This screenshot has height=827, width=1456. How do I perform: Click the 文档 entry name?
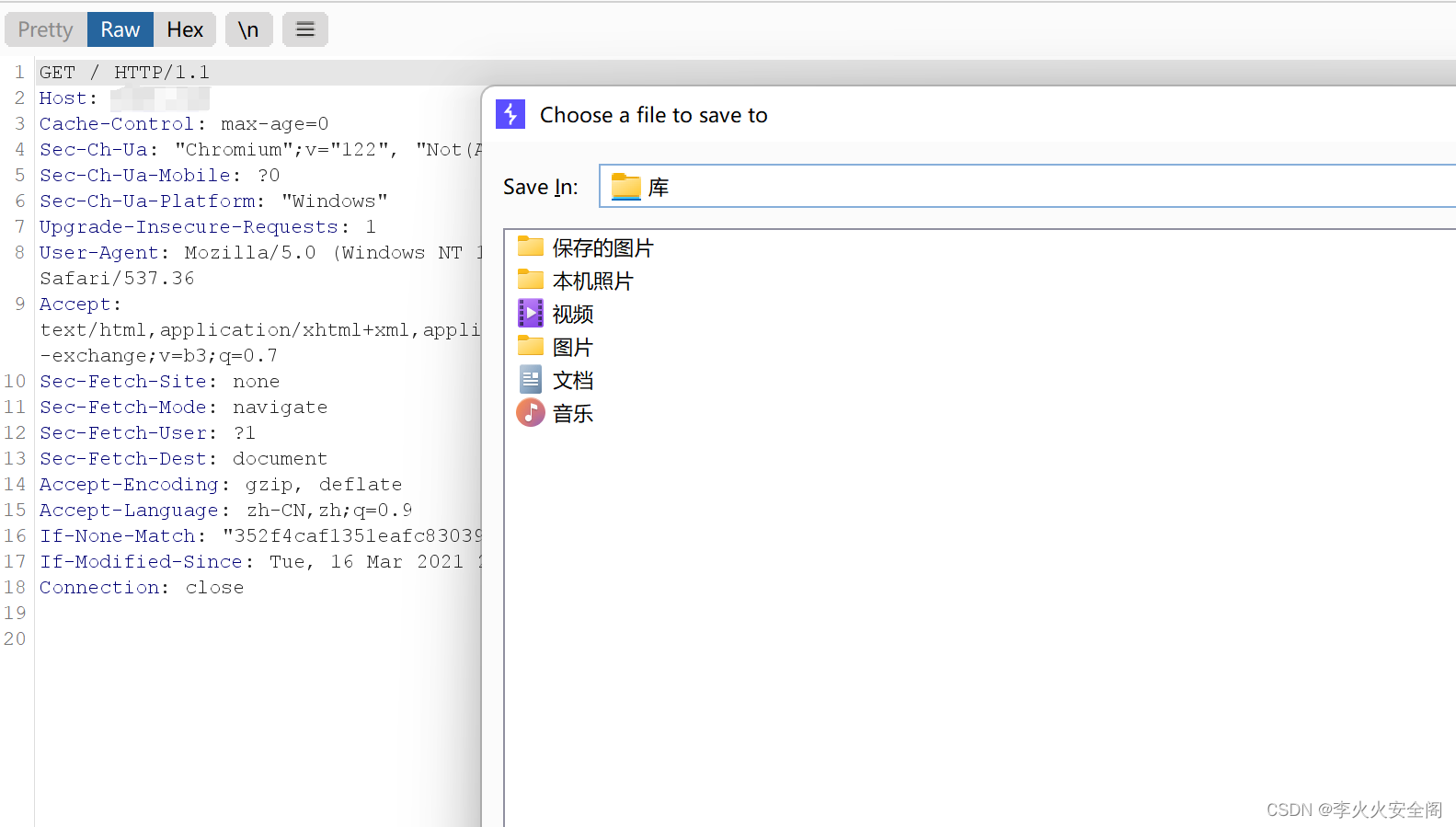(x=572, y=381)
